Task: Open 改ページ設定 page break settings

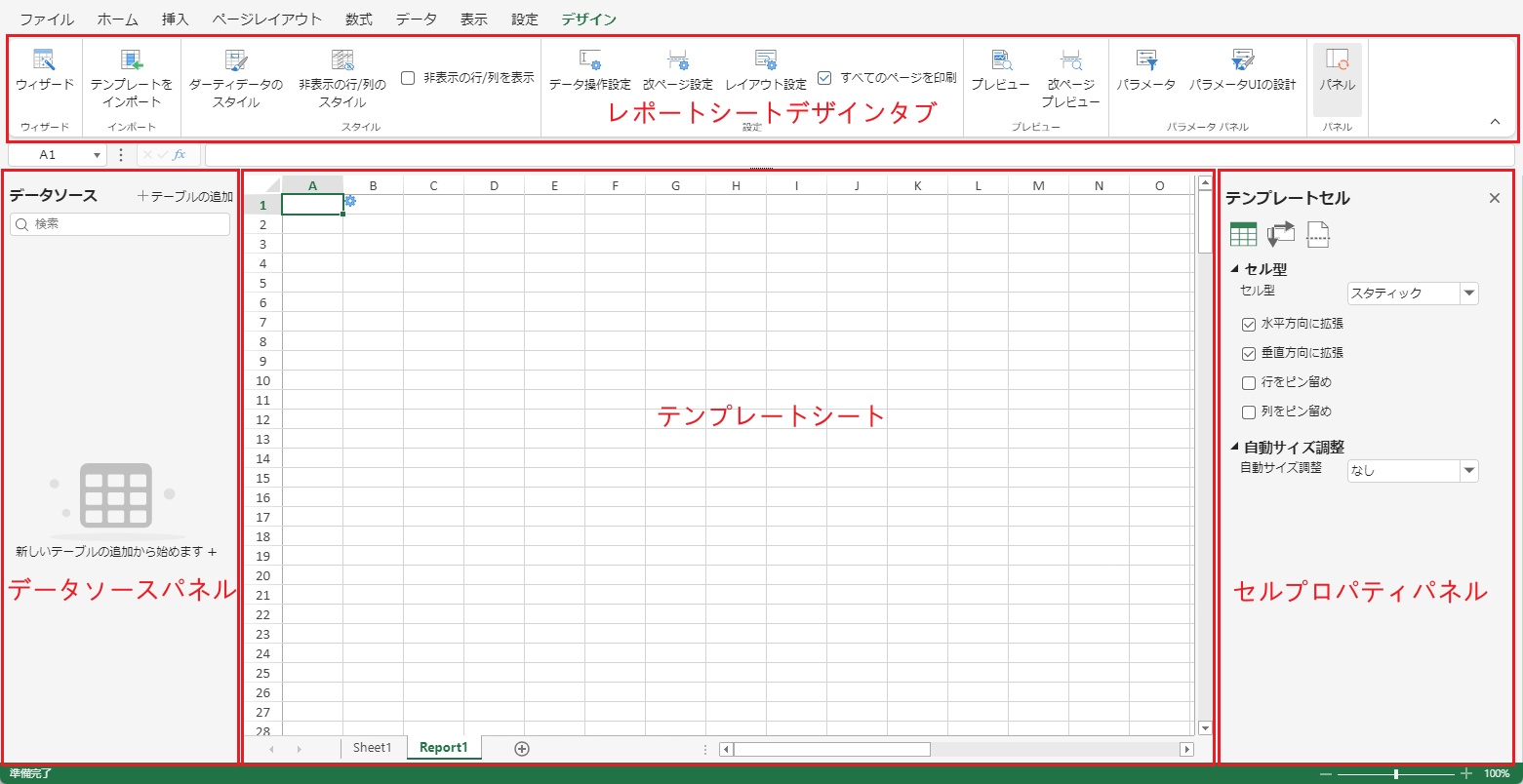Action: (x=677, y=60)
